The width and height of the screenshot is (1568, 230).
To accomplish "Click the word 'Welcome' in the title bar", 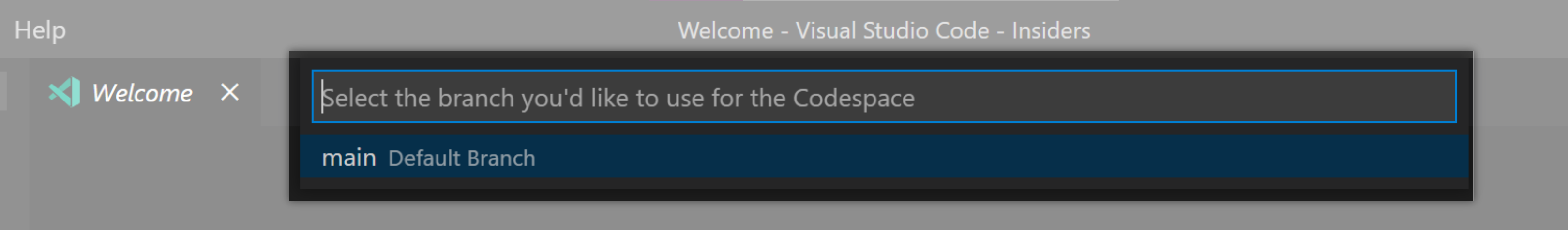I will click(725, 30).
